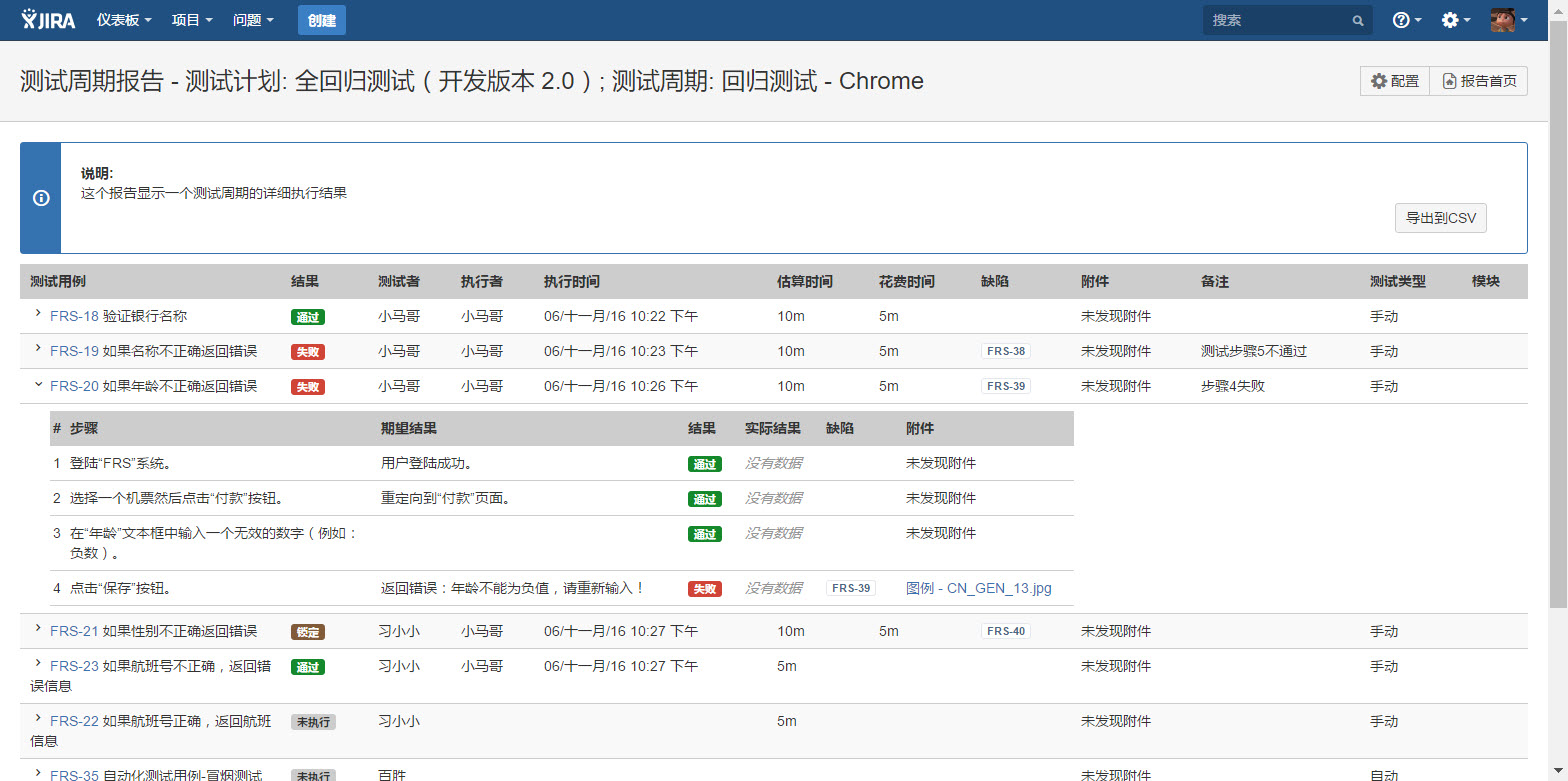The width and height of the screenshot is (1568, 781).
Task: Click the 未执行 status badge for FRS-22
Action: point(313,722)
